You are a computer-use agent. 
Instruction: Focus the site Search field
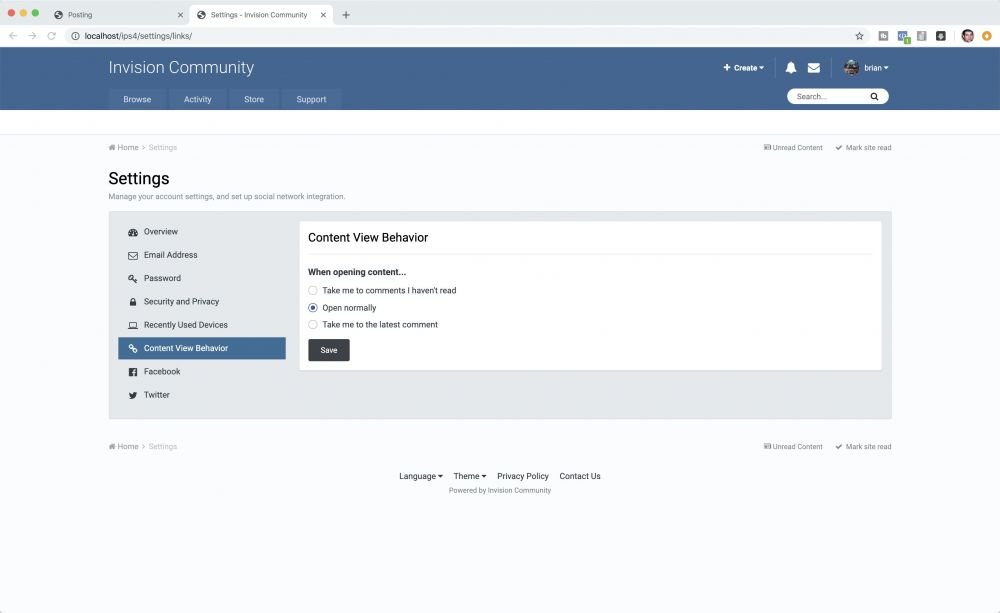[x=829, y=96]
